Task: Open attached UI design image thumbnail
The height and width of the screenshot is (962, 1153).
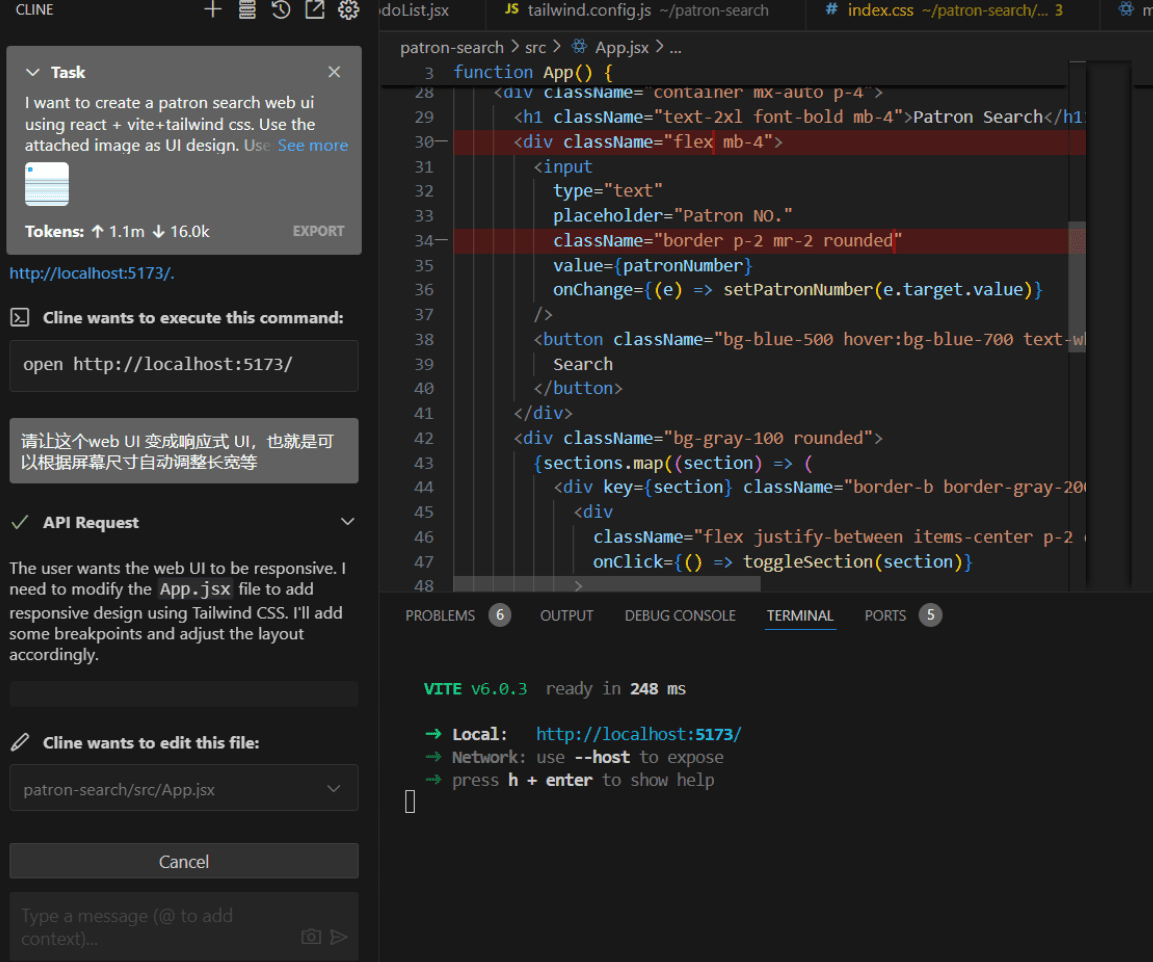Action: 47,184
